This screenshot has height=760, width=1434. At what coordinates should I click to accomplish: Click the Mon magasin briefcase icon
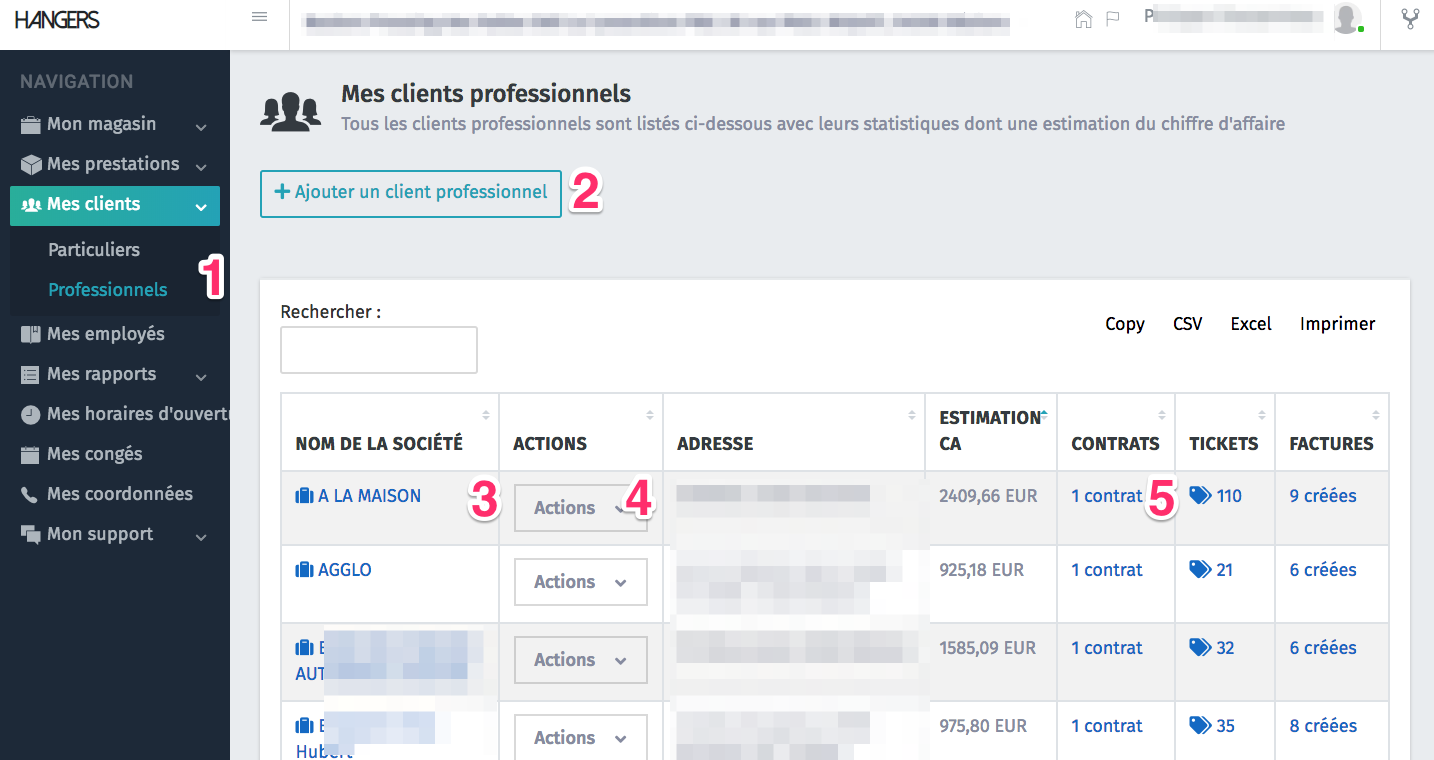(31, 125)
